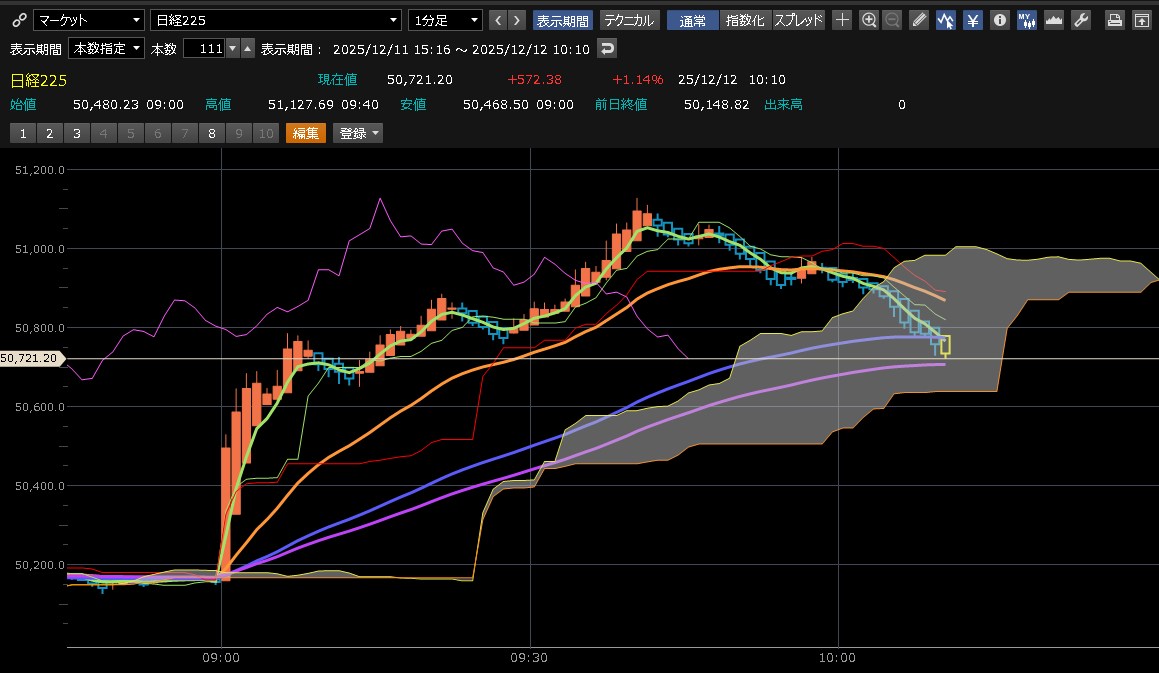Click the orange 編集 button
1159x673 pixels.
click(x=305, y=133)
